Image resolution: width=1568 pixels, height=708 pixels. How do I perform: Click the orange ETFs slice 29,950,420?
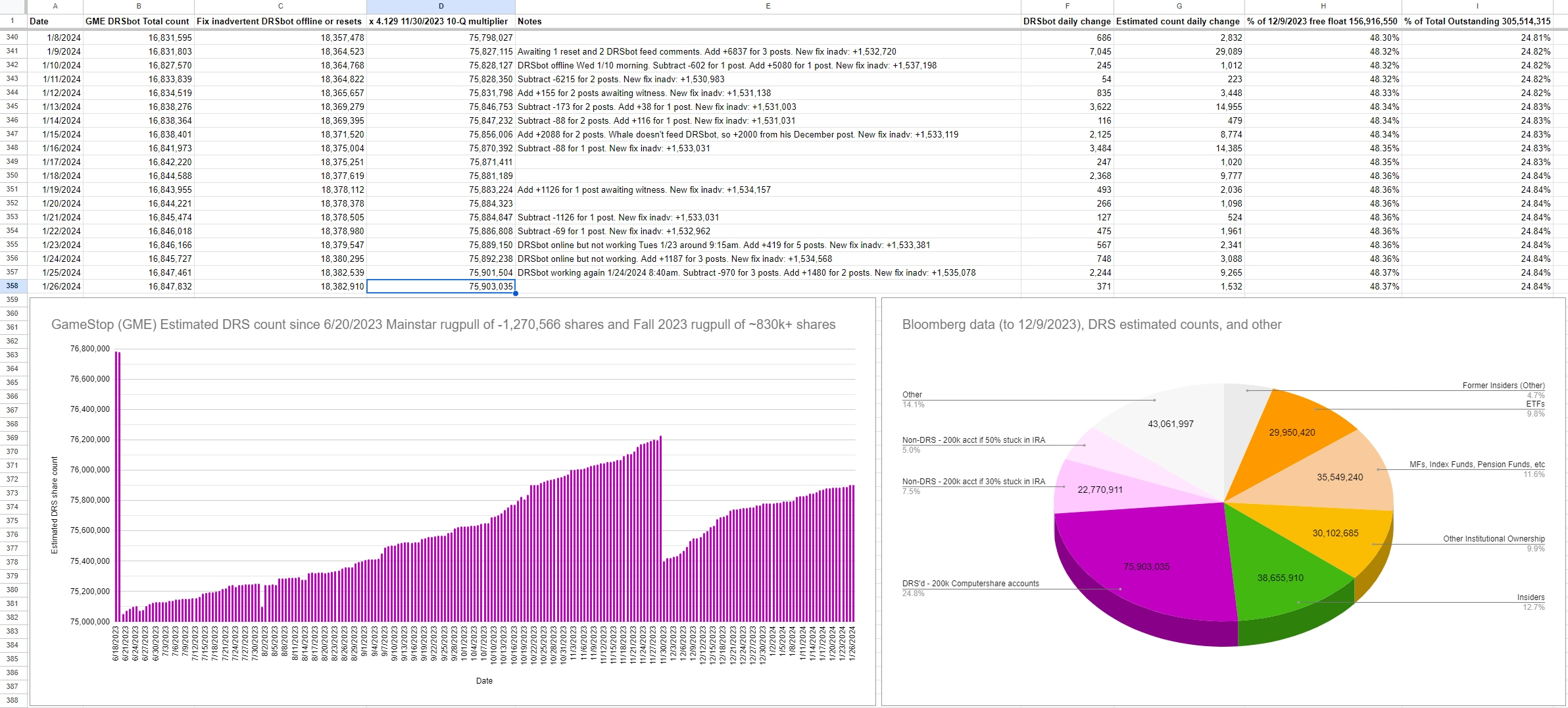[1292, 432]
